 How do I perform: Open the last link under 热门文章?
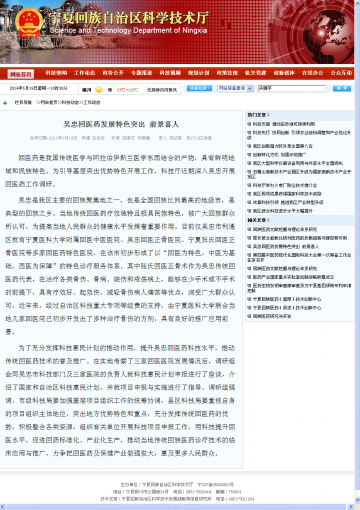coord(282,211)
